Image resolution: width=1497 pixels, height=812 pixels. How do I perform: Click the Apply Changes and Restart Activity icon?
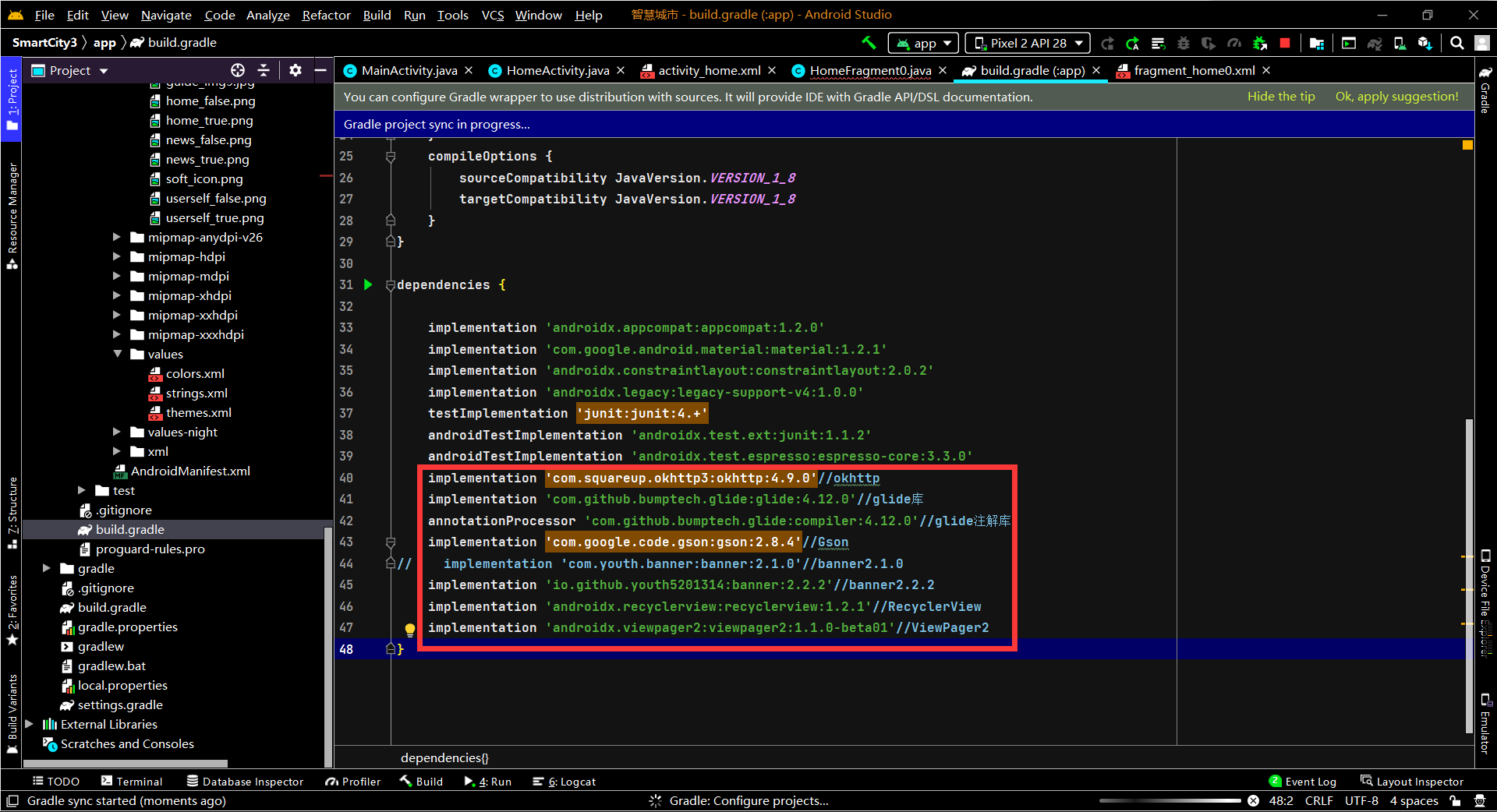click(1133, 43)
